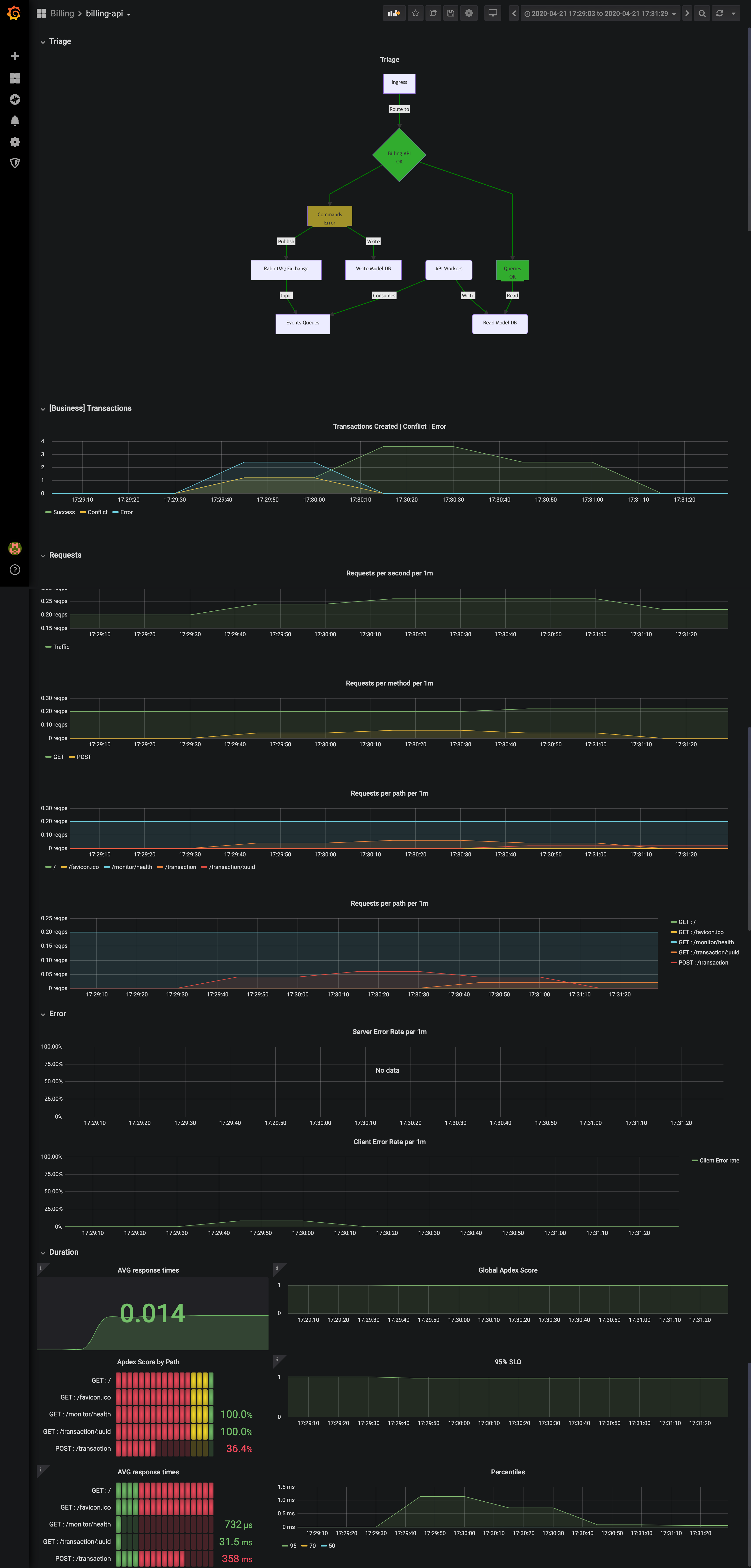
Task: Star this dashboard as favorite
Action: pos(415,13)
